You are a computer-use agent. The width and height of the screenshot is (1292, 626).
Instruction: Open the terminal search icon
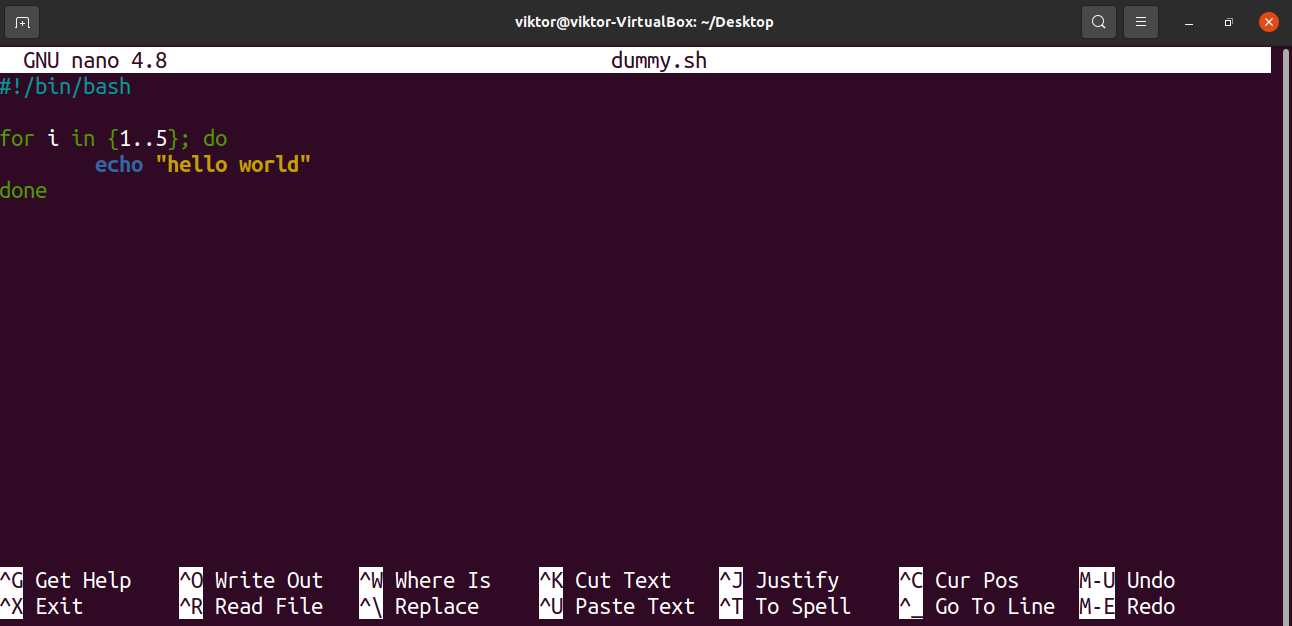pyautogui.click(x=1098, y=21)
